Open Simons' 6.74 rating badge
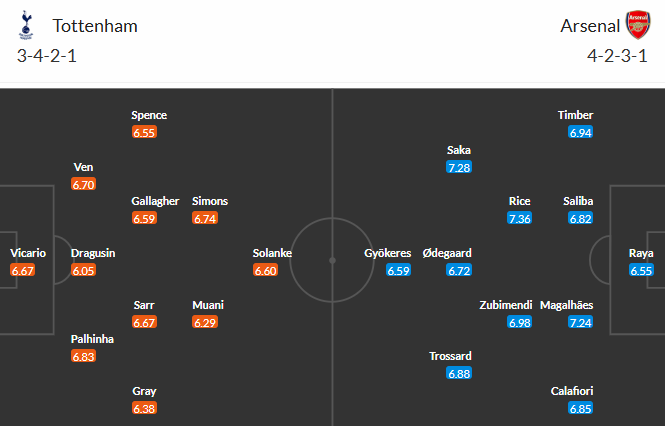665x426 pixels. click(204, 218)
